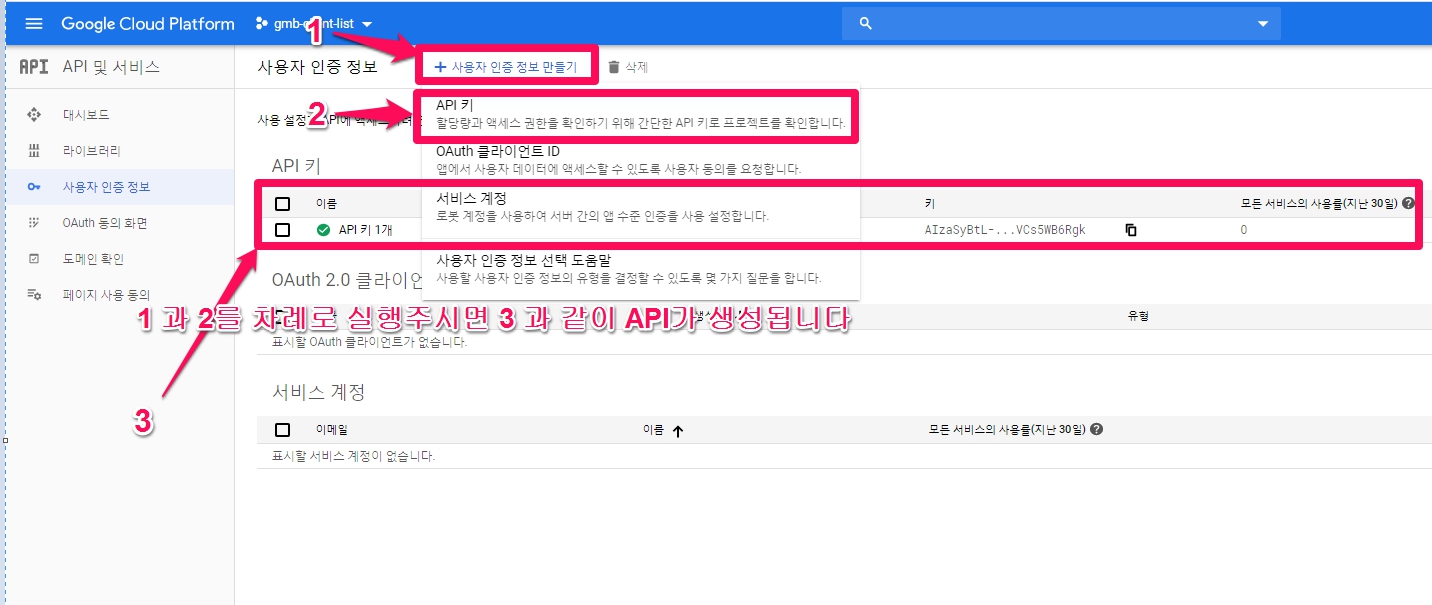Click the key icon for credentials
The height and width of the screenshot is (605, 1432).
(x=34, y=187)
